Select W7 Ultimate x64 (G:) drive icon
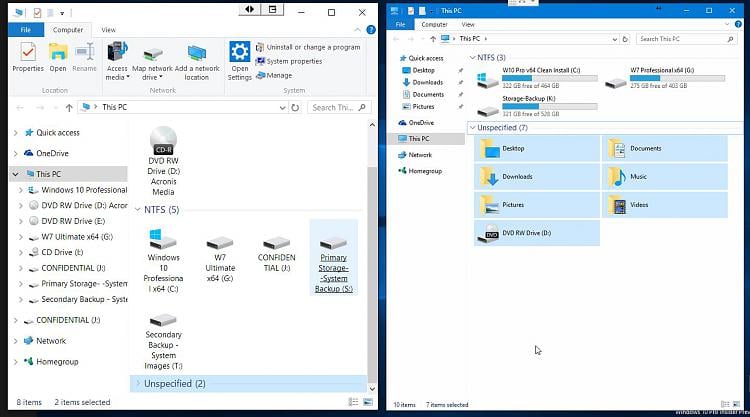 pos(220,258)
